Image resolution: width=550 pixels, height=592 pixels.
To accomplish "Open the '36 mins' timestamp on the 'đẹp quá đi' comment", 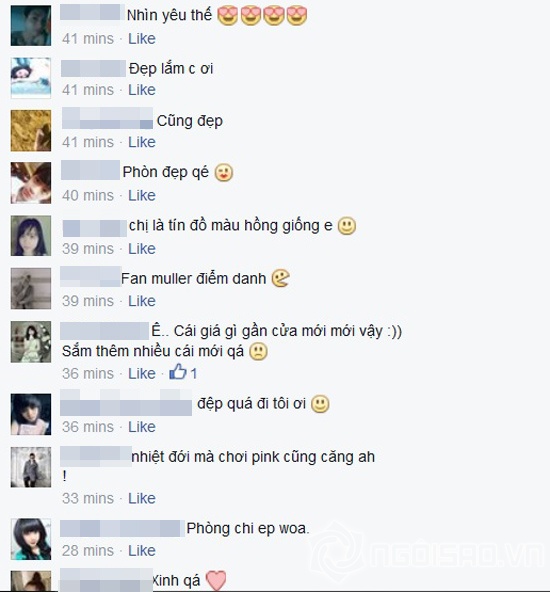I will pos(88,427).
